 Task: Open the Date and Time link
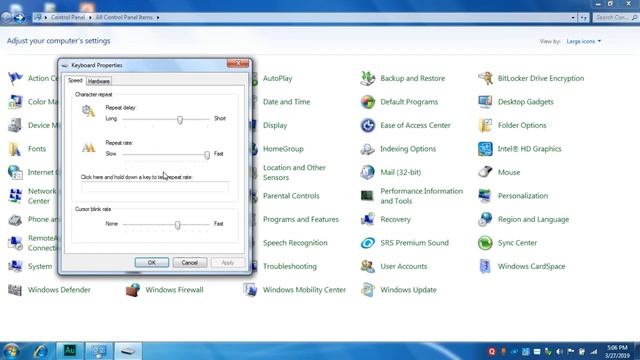pos(287,102)
